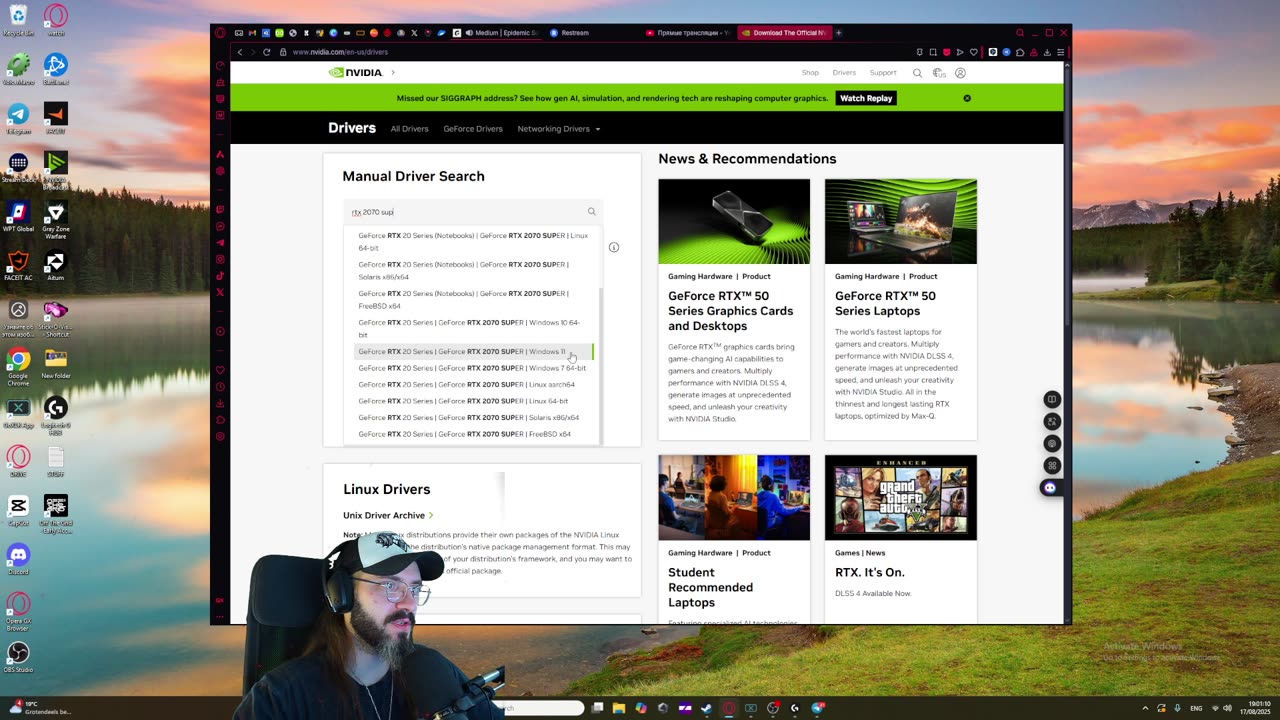Open the CapCut desktop shortcut
Viewport: 1280px width, 720px height.
coord(18,510)
